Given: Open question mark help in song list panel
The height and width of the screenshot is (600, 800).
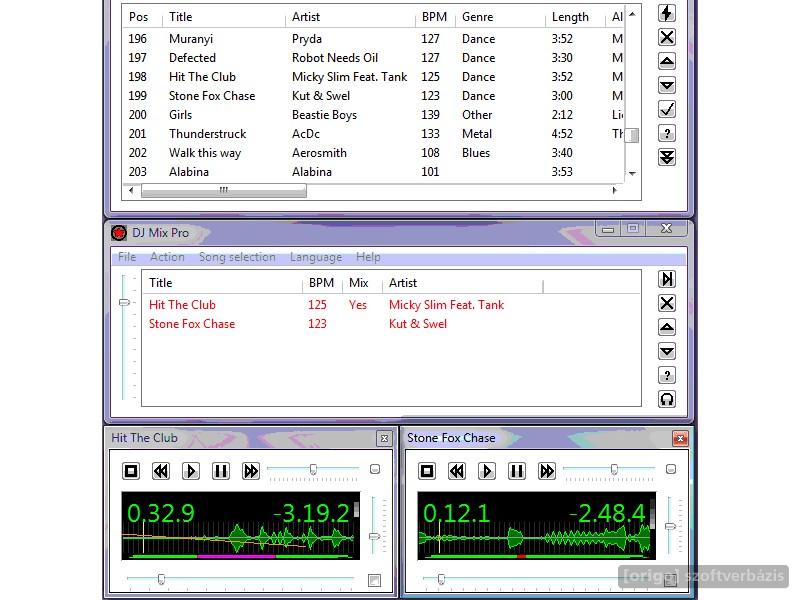Looking at the screenshot, I should coord(667,134).
